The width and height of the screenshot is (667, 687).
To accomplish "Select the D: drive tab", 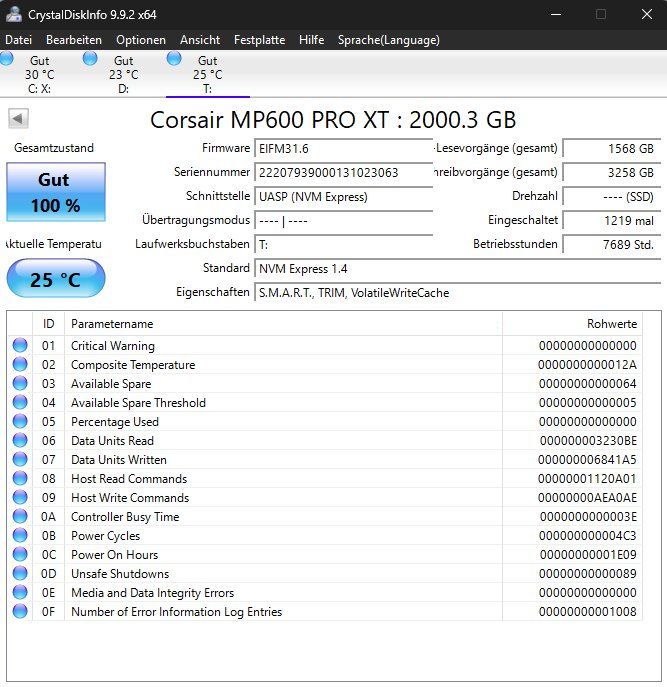I will click(x=124, y=74).
